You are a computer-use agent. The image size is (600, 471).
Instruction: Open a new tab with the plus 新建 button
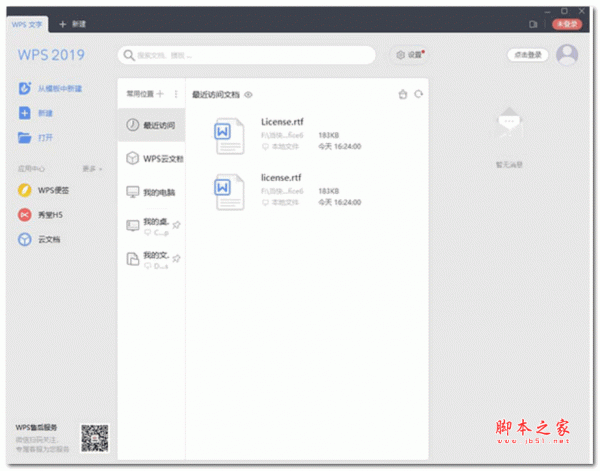point(72,24)
